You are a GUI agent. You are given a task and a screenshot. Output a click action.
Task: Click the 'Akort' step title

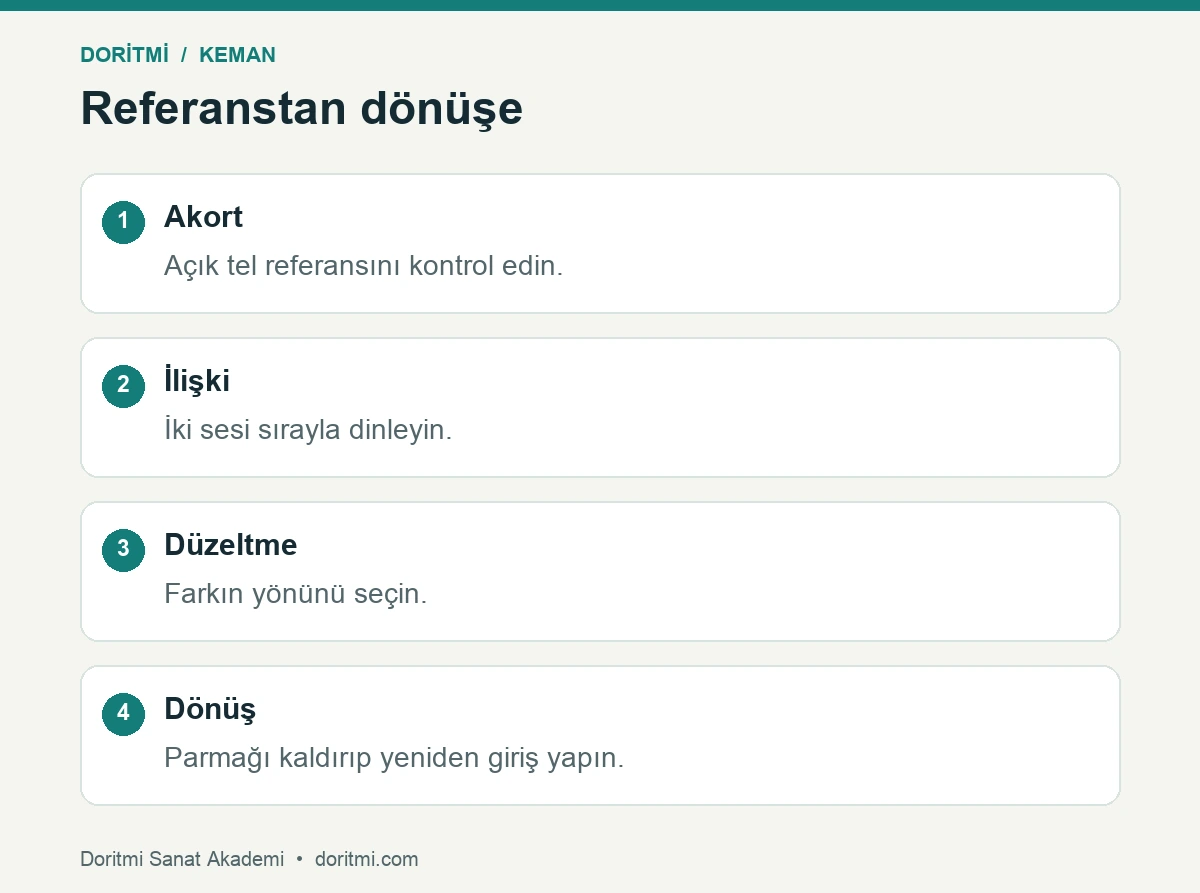point(203,217)
